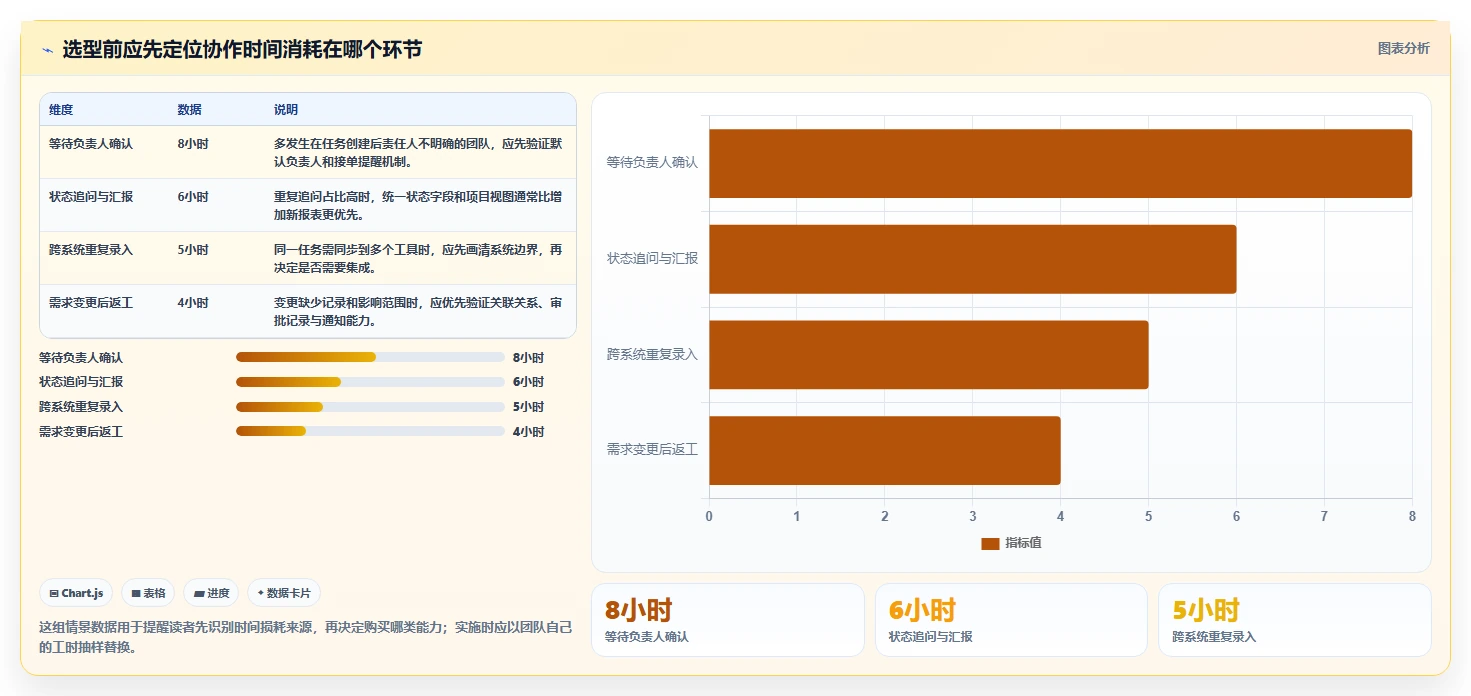Click chart axis label 状态追问与汇报
Image resolution: width=1471 pixels, height=696 pixels.
coord(652,258)
